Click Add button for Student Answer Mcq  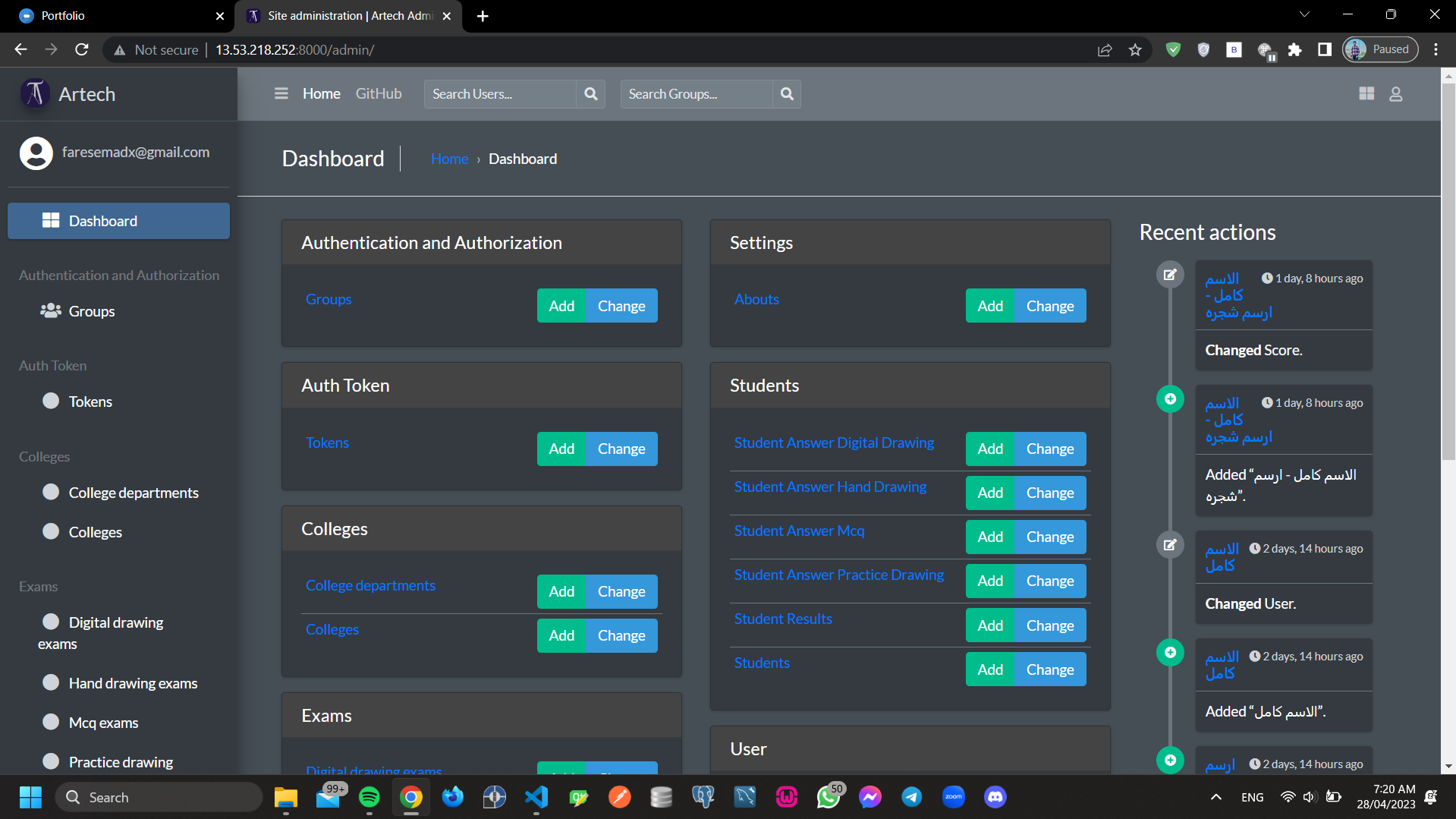(989, 537)
